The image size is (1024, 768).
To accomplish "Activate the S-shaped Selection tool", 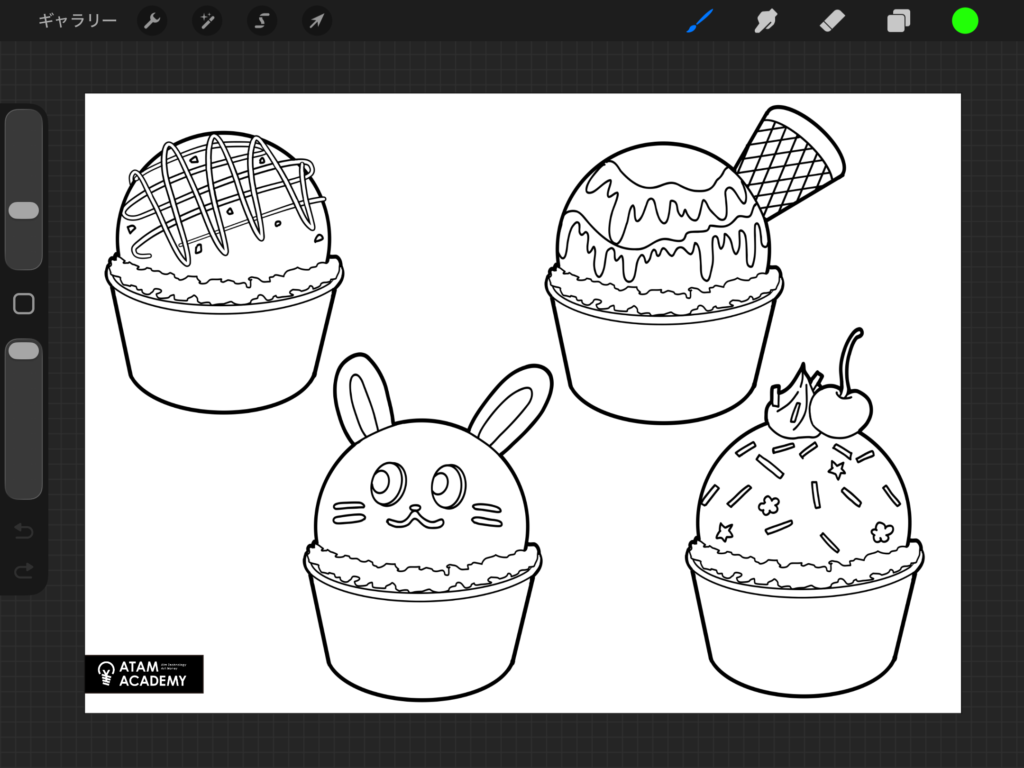I will 262,21.
